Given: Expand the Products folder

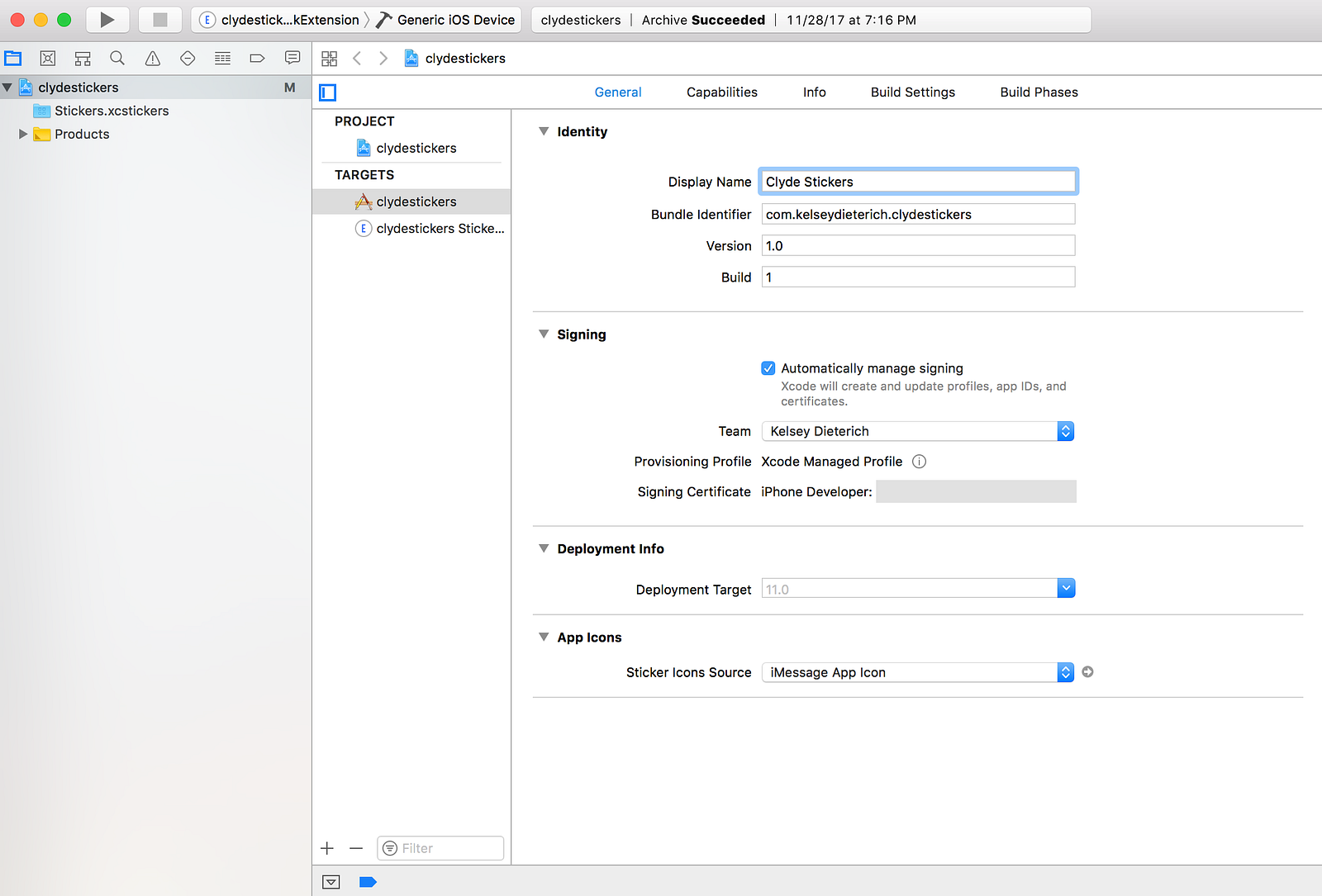Looking at the screenshot, I should click(x=23, y=134).
